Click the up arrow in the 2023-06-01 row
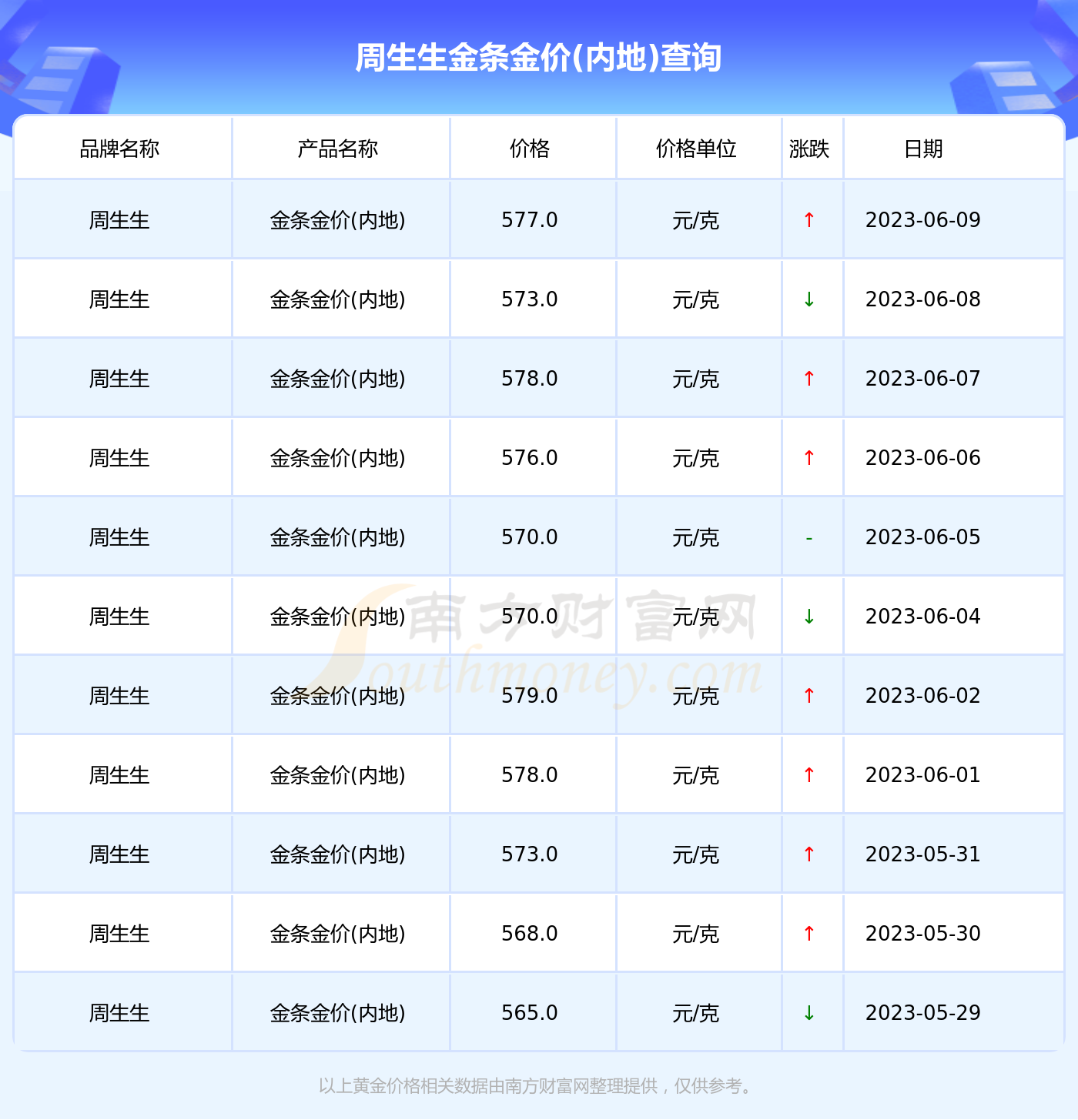Image resolution: width=1078 pixels, height=1120 pixels. click(x=808, y=775)
